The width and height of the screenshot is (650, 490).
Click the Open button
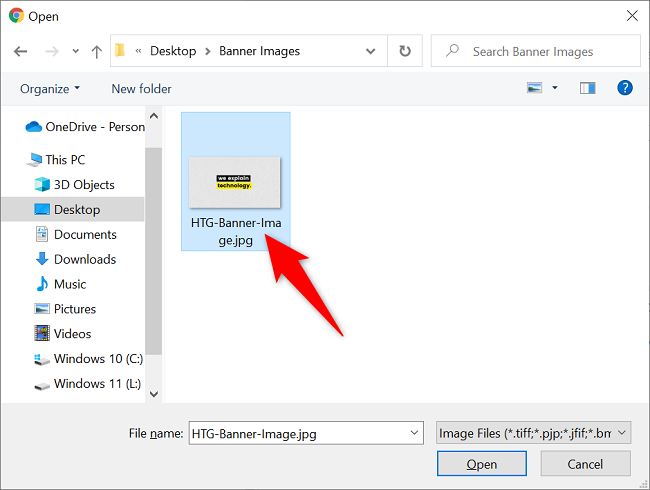482,464
